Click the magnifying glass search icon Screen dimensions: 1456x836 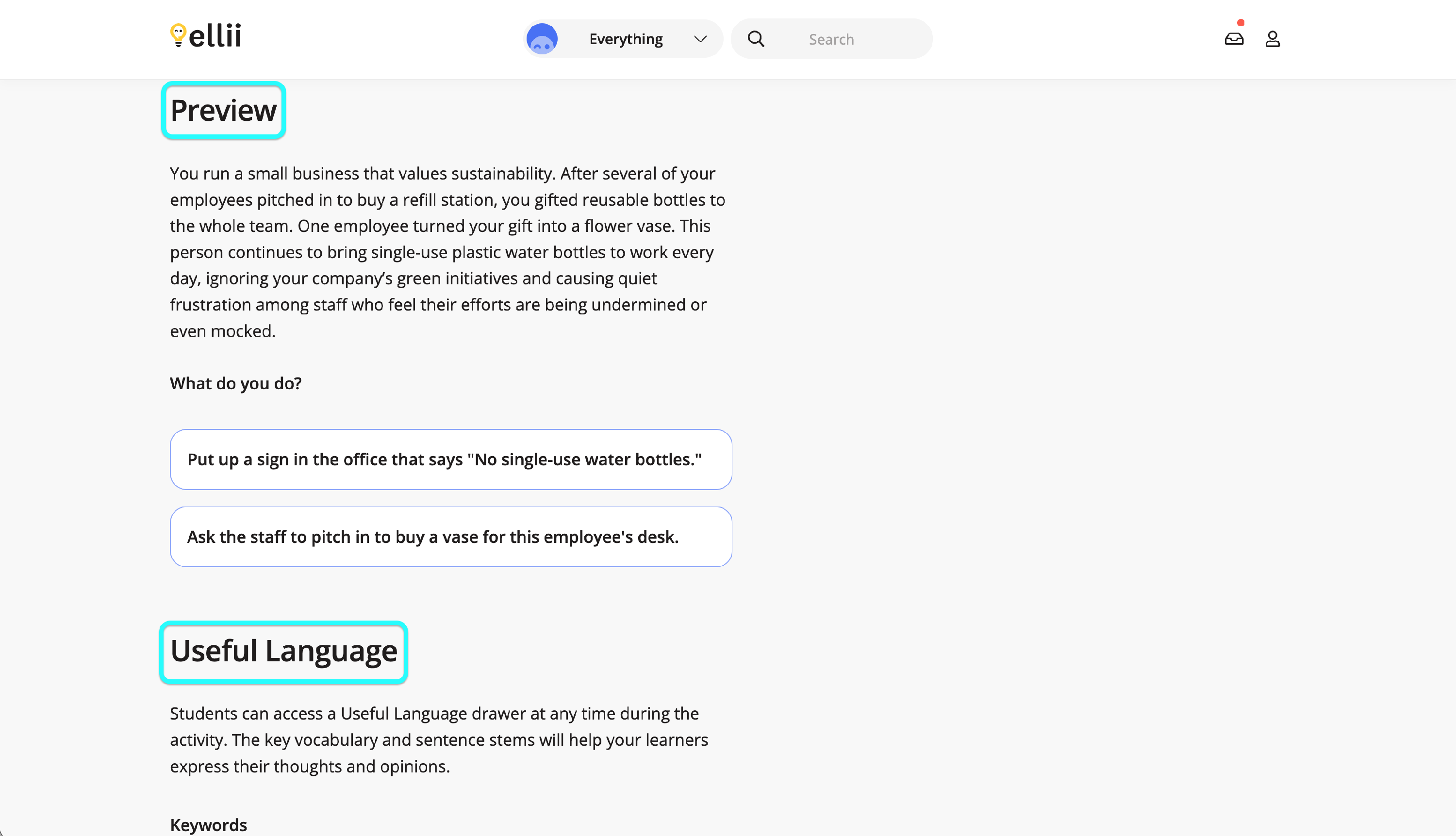756,39
